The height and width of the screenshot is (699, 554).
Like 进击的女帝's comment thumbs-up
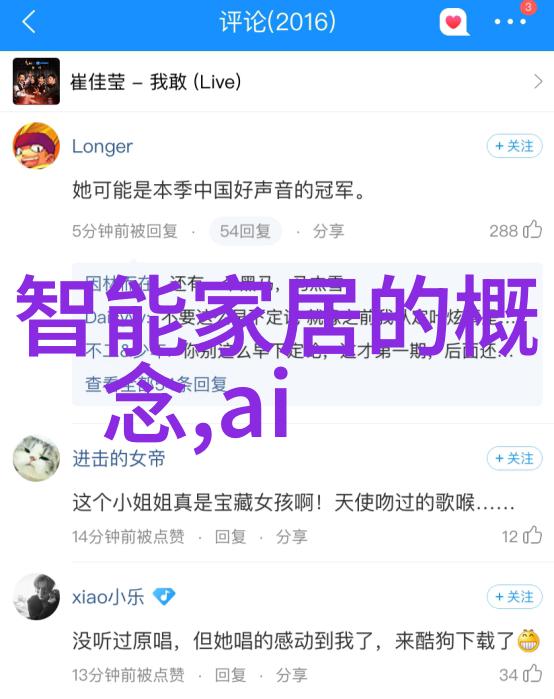[533, 535]
